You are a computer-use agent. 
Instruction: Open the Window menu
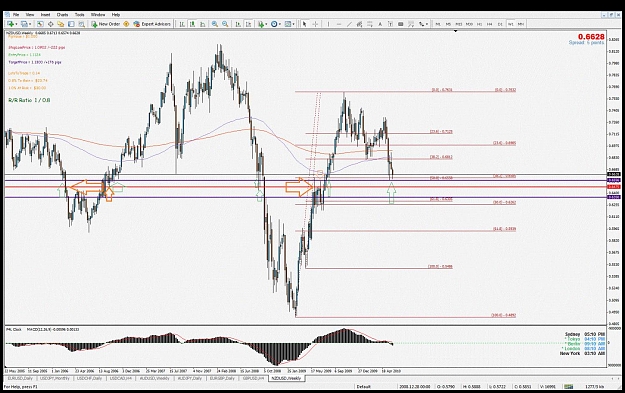click(x=98, y=15)
